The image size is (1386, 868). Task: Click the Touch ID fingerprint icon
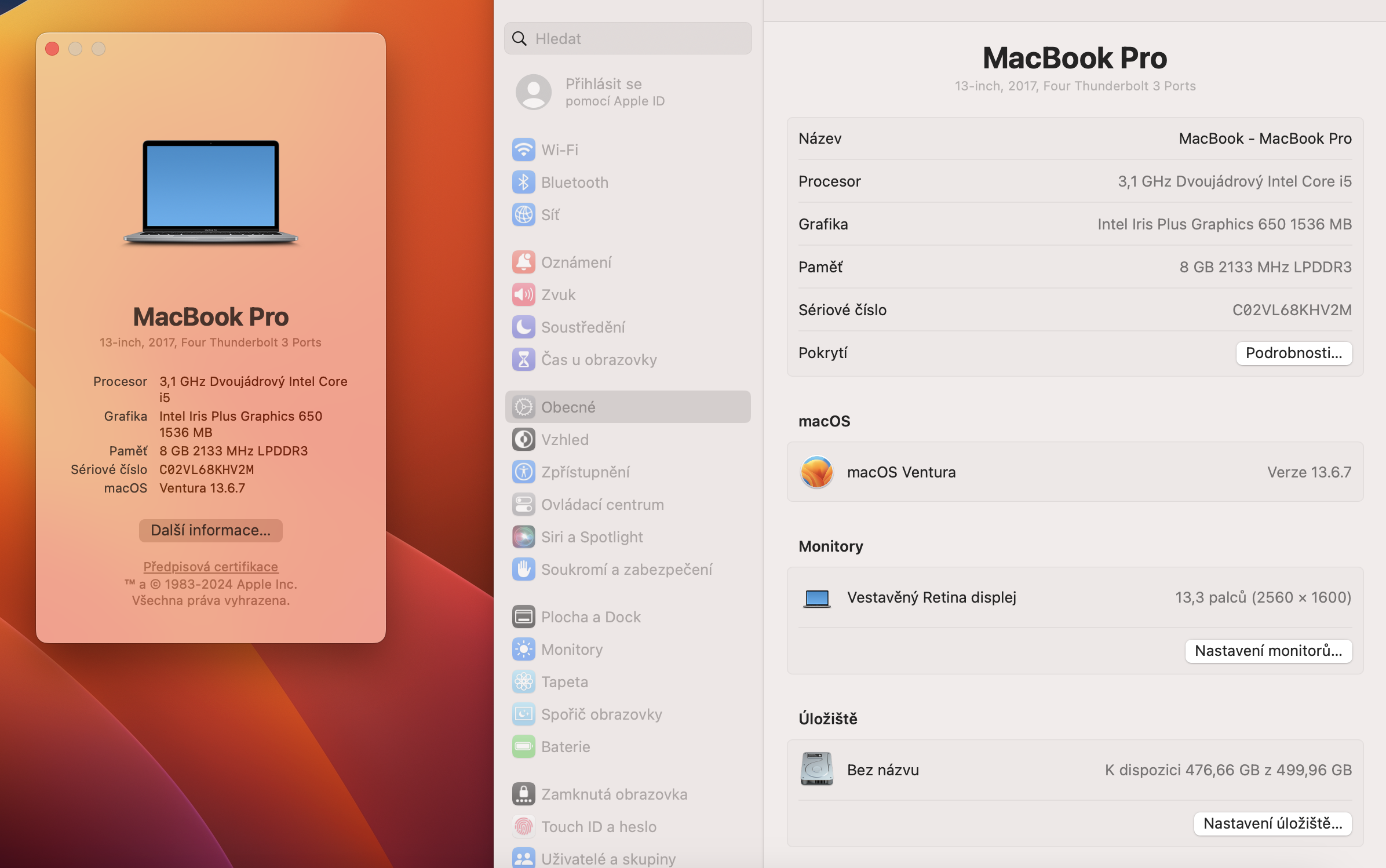[523, 827]
